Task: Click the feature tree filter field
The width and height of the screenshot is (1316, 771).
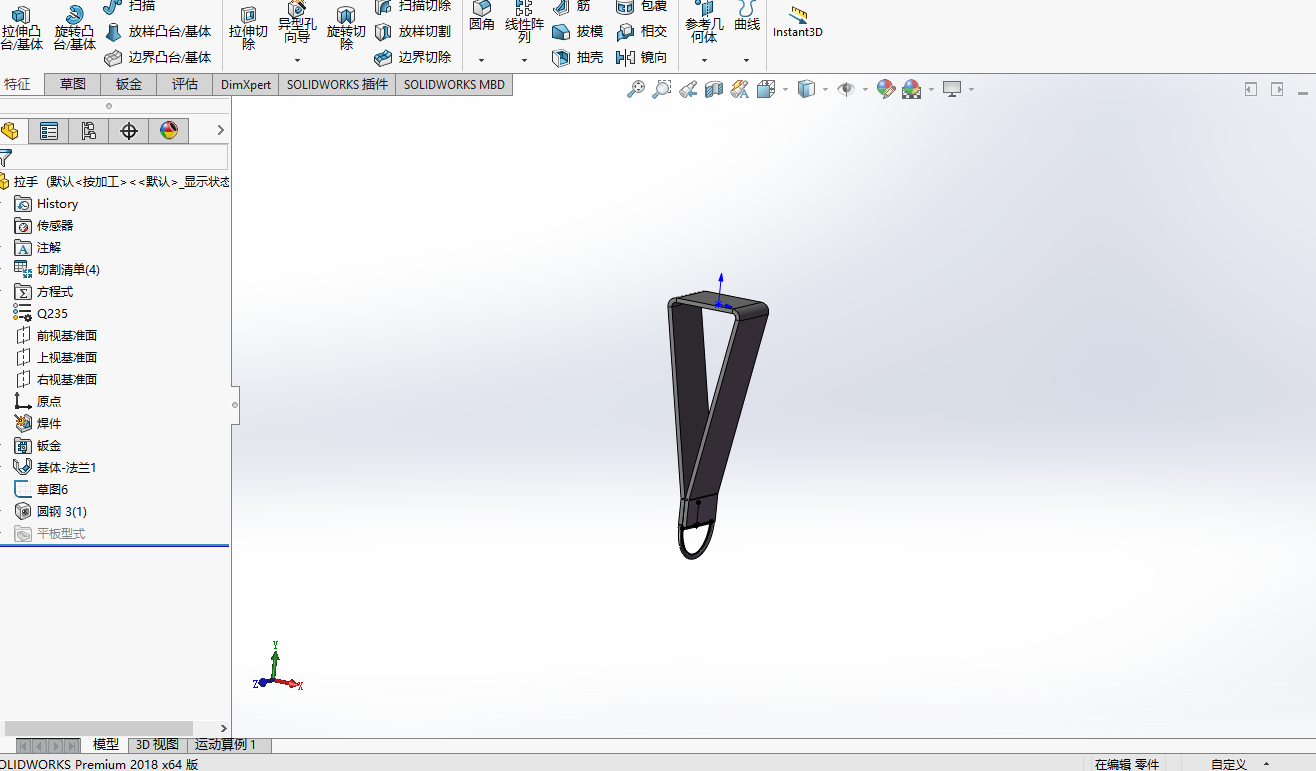Action: (x=120, y=157)
